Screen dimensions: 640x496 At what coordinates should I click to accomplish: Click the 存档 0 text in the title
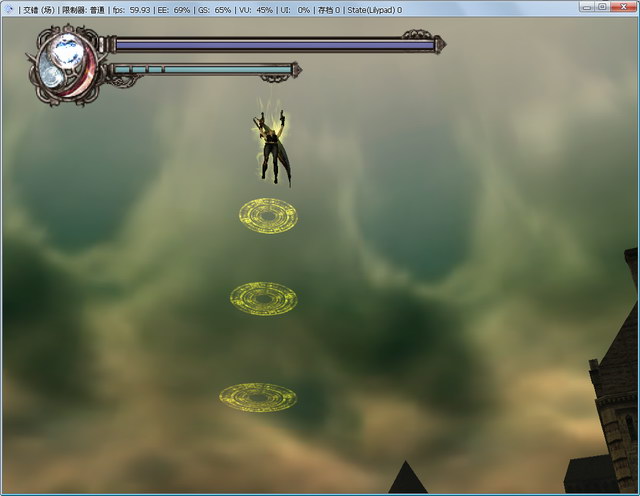pos(329,10)
